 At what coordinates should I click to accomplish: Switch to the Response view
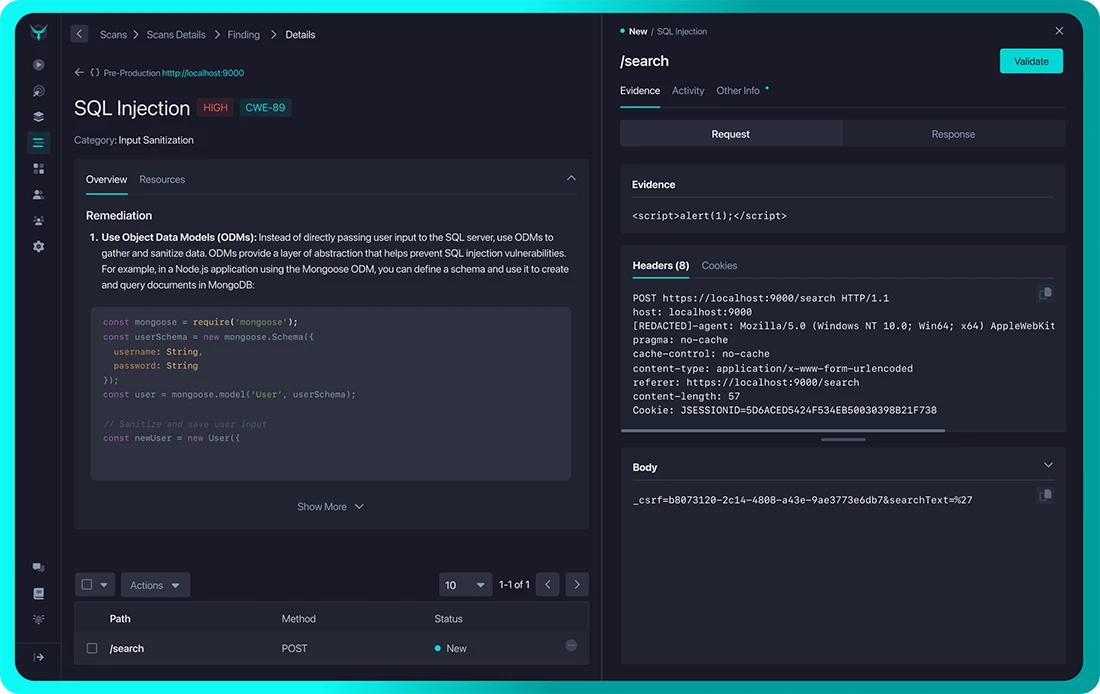tap(953, 133)
